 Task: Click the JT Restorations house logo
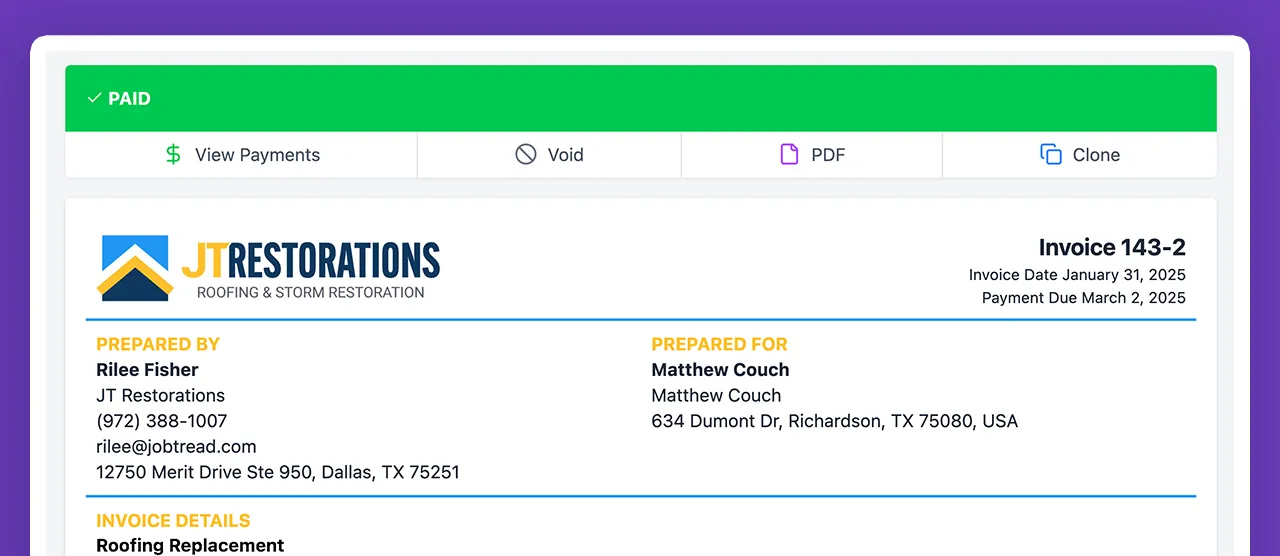(x=135, y=268)
